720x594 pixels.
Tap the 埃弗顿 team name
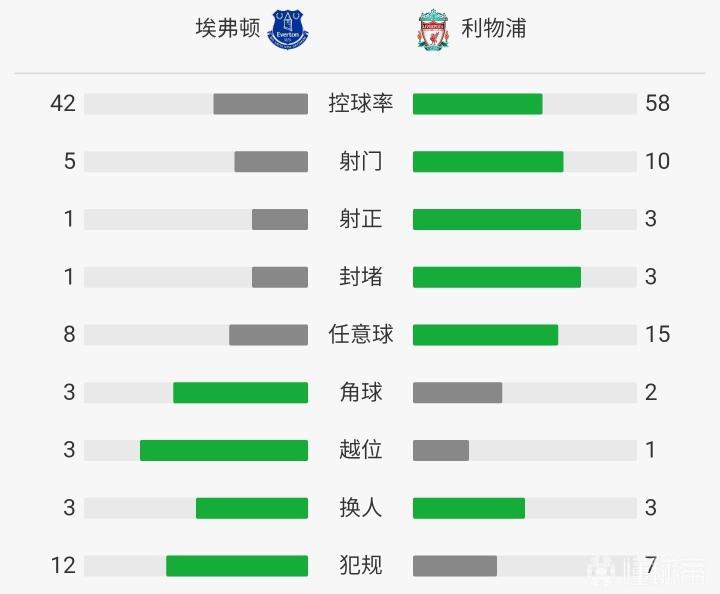coord(228,28)
